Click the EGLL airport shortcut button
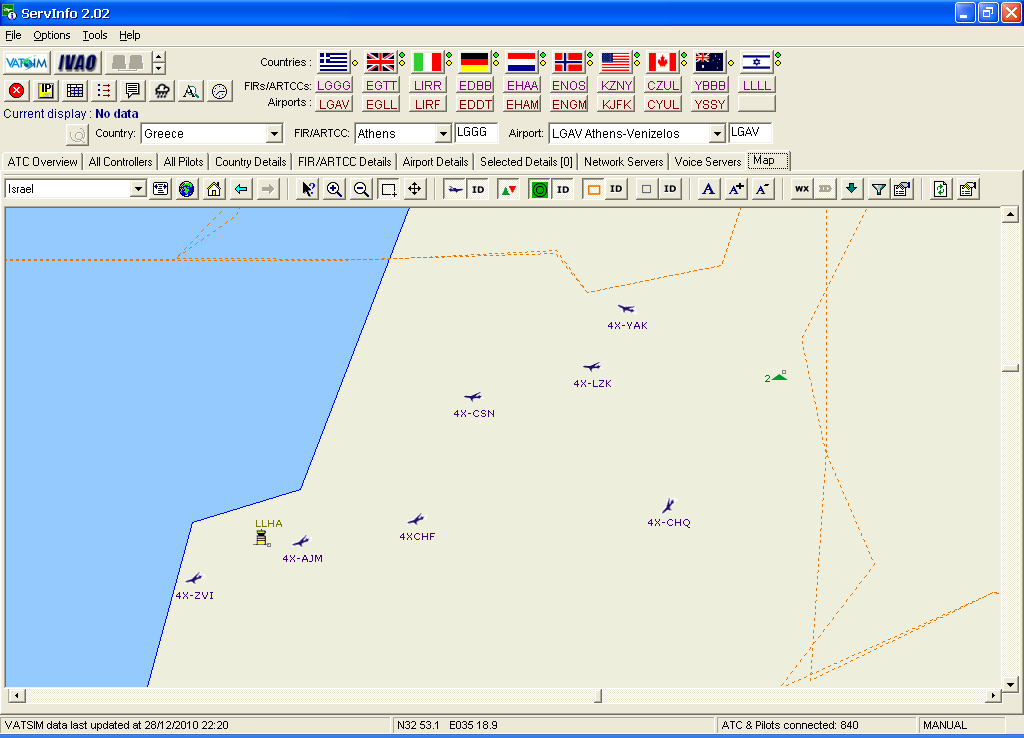 [382, 104]
